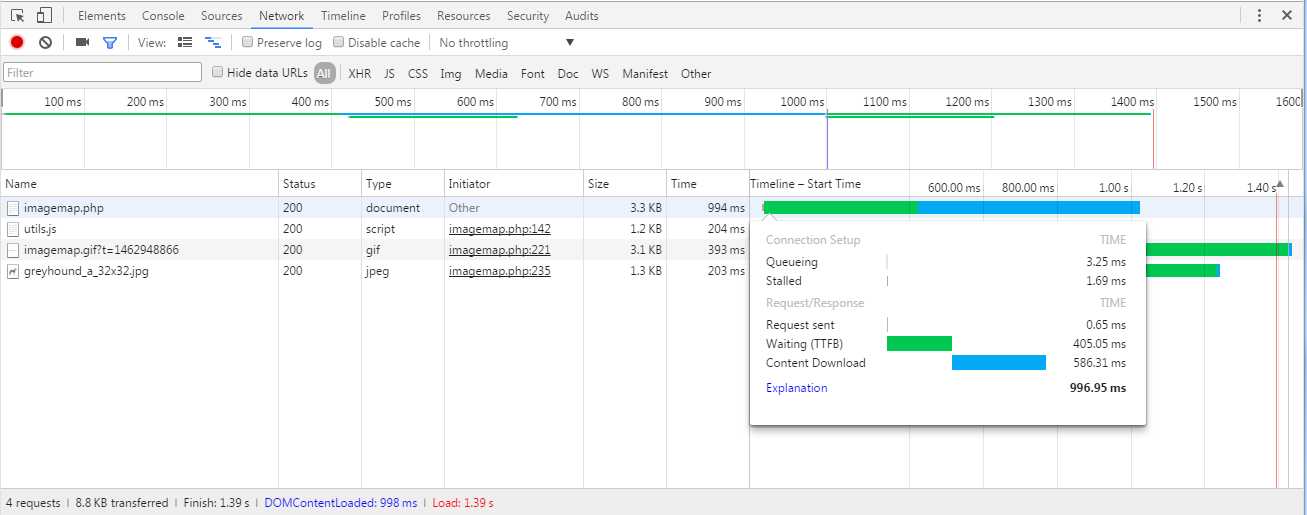The image size is (1307, 515).
Task: Filter requests by Doc
Action: pos(568,73)
